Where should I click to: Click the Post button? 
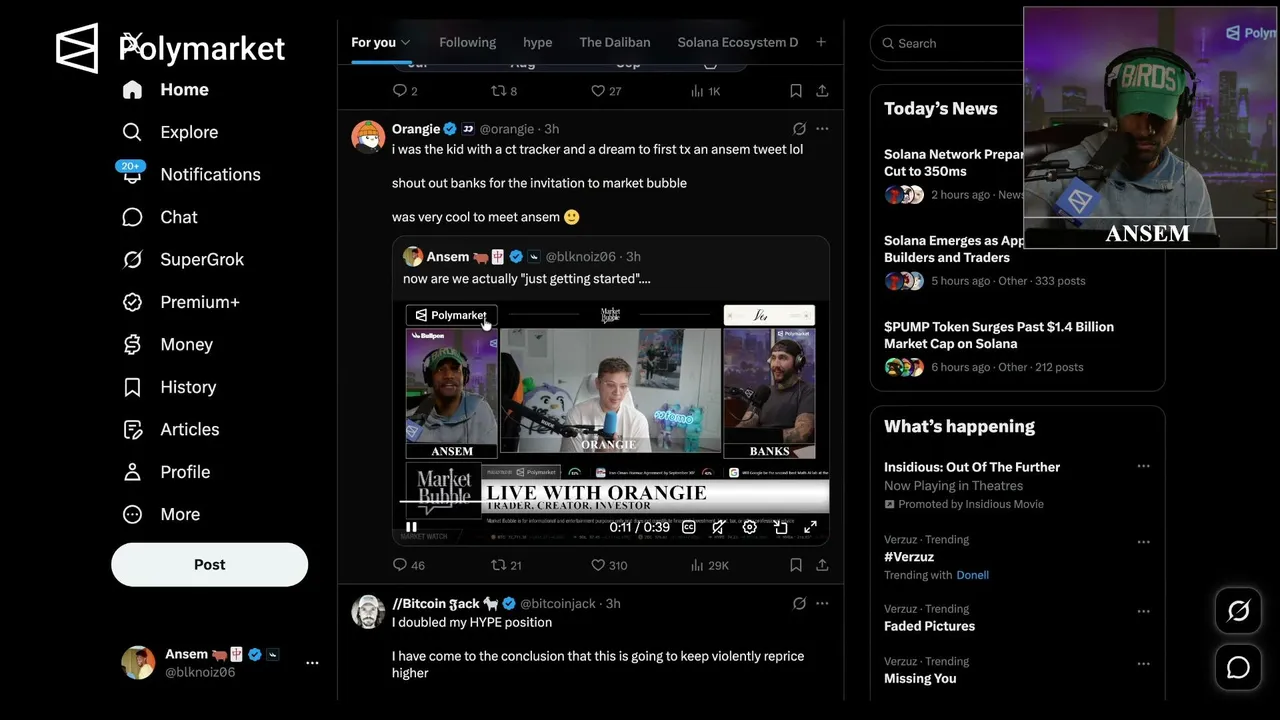click(209, 564)
